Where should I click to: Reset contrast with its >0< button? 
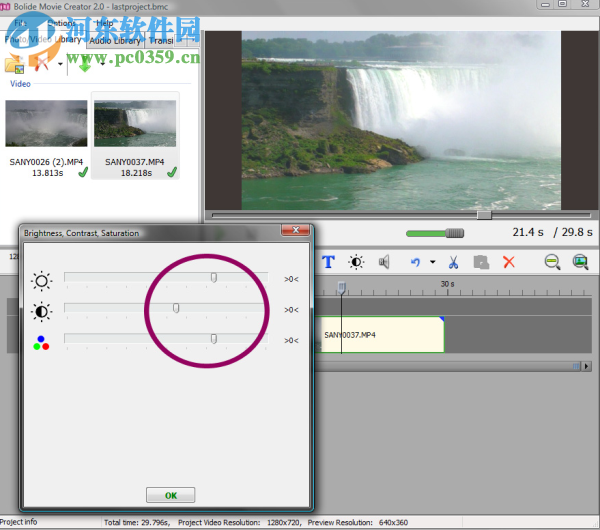click(x=291, y=310)
